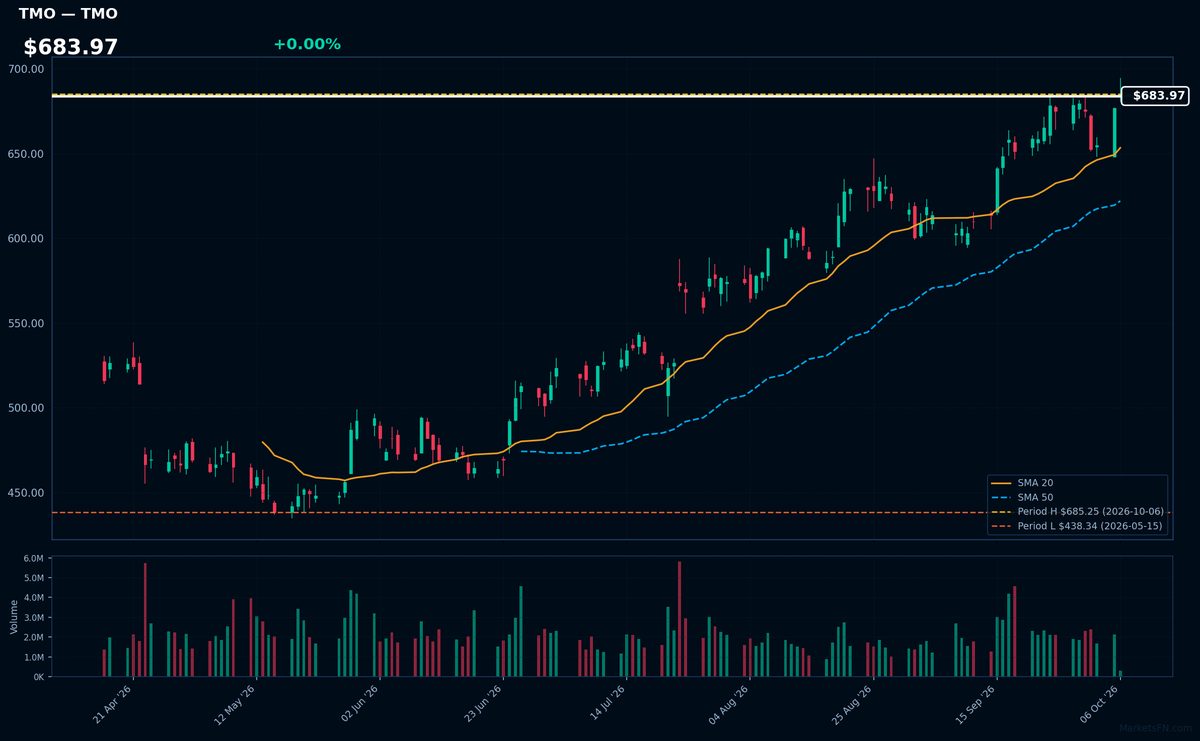Click the 6.0M volume axis label
Viewport: 1200px width, 741px height.
(x=33, y=559)
